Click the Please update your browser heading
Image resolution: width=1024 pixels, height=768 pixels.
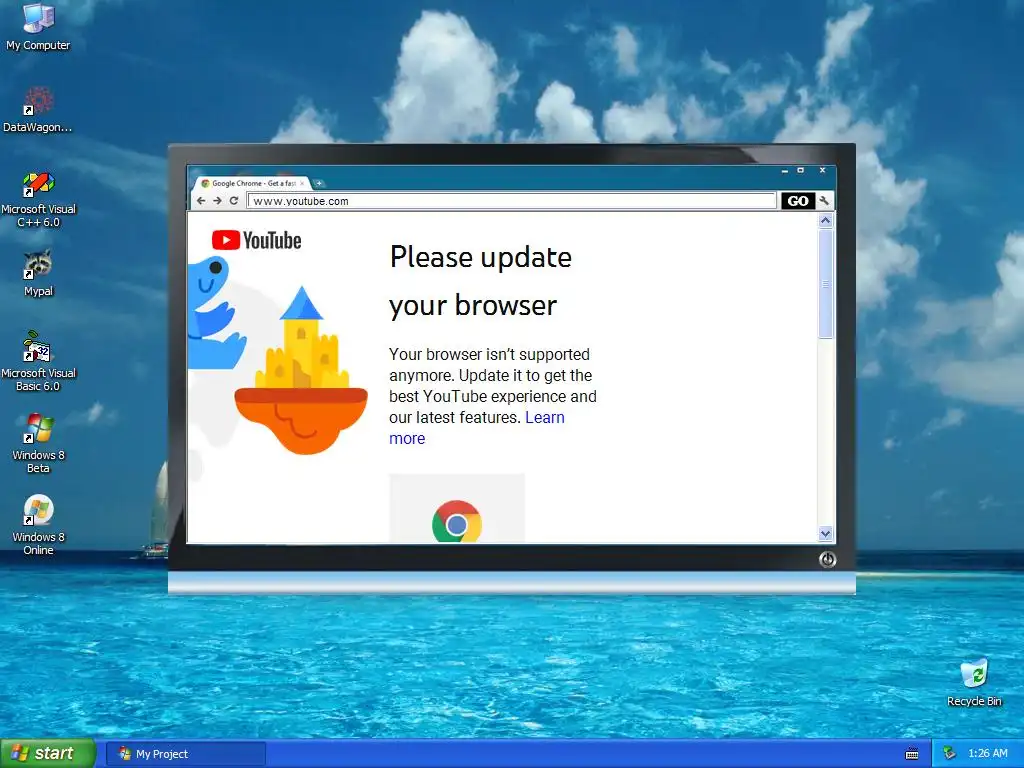[x=481, y=281]
